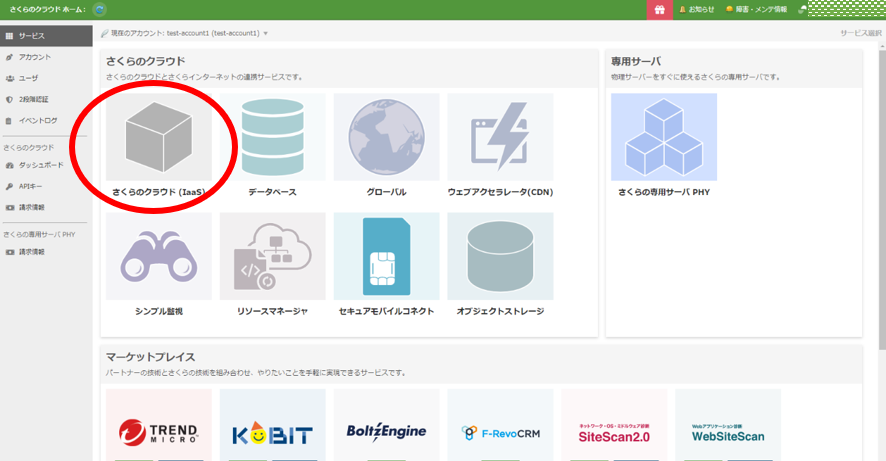Click the gift box icon in header
This screenshot has width=886, height=461.
point(659,10)
